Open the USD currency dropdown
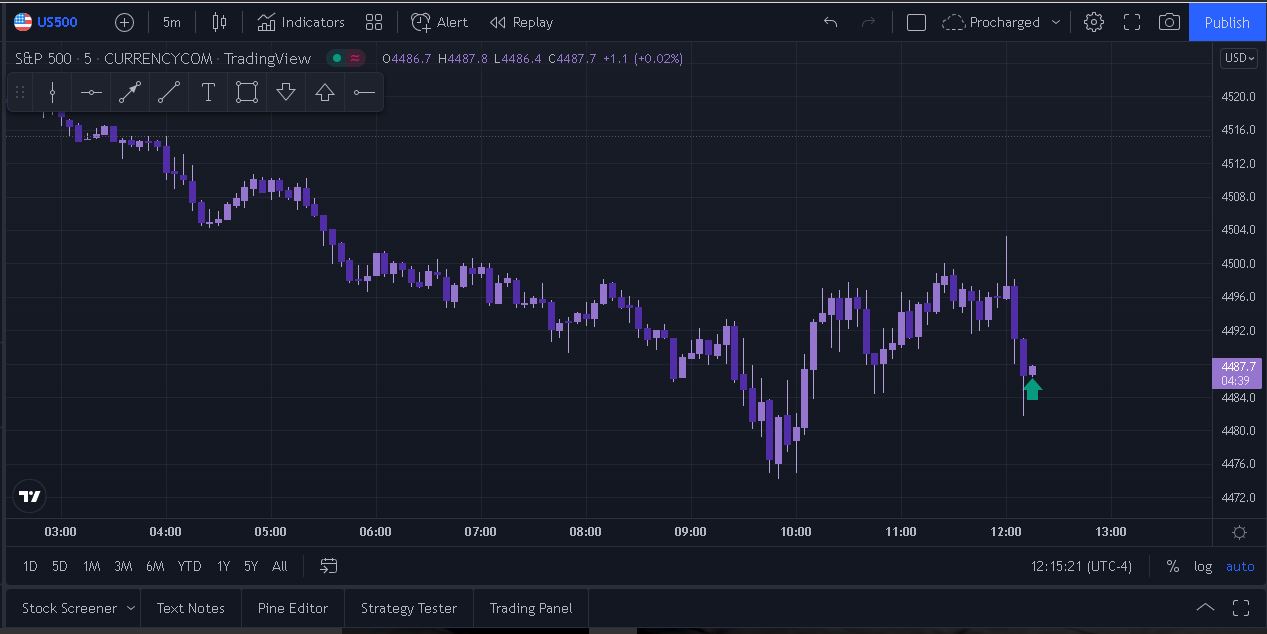Viewport: 1267px width, 634px height. [x=1238, y=58]
